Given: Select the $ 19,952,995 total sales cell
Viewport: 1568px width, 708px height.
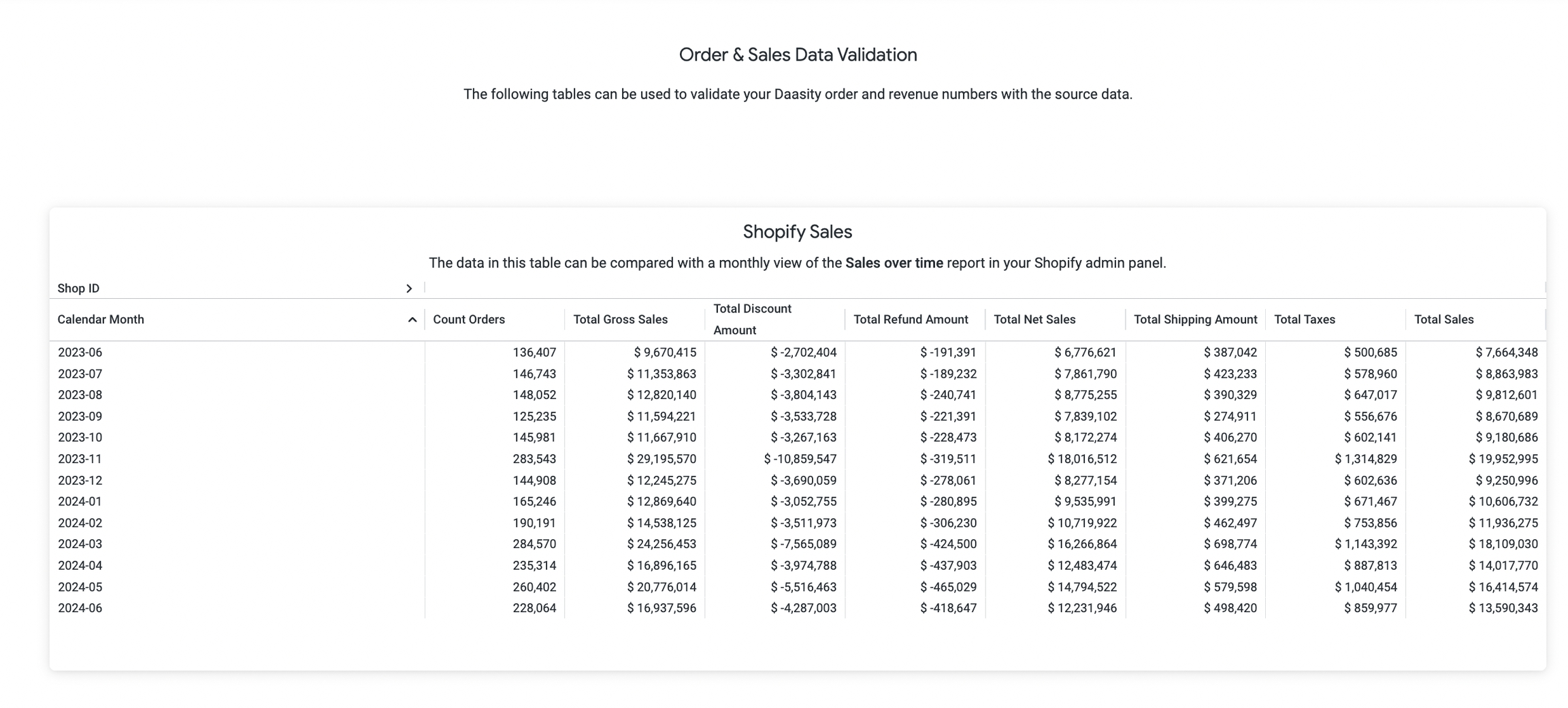Looking at the screenshot, I should (x=1503, y=460).
